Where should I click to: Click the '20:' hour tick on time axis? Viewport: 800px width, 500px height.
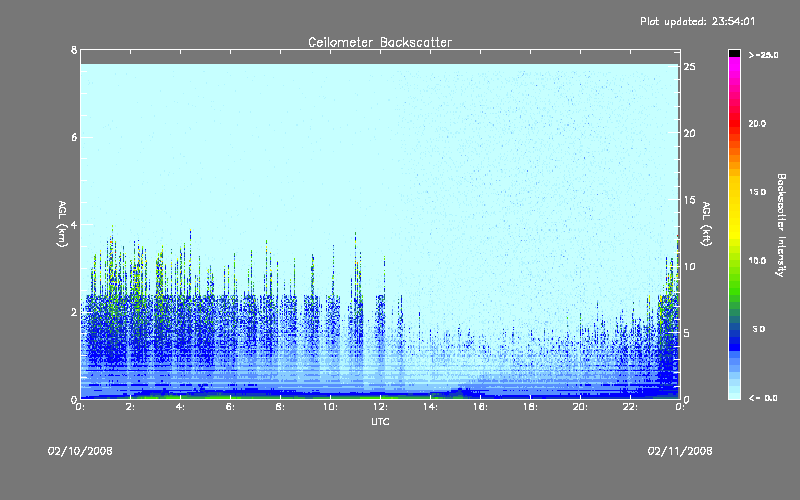[580, 407]
